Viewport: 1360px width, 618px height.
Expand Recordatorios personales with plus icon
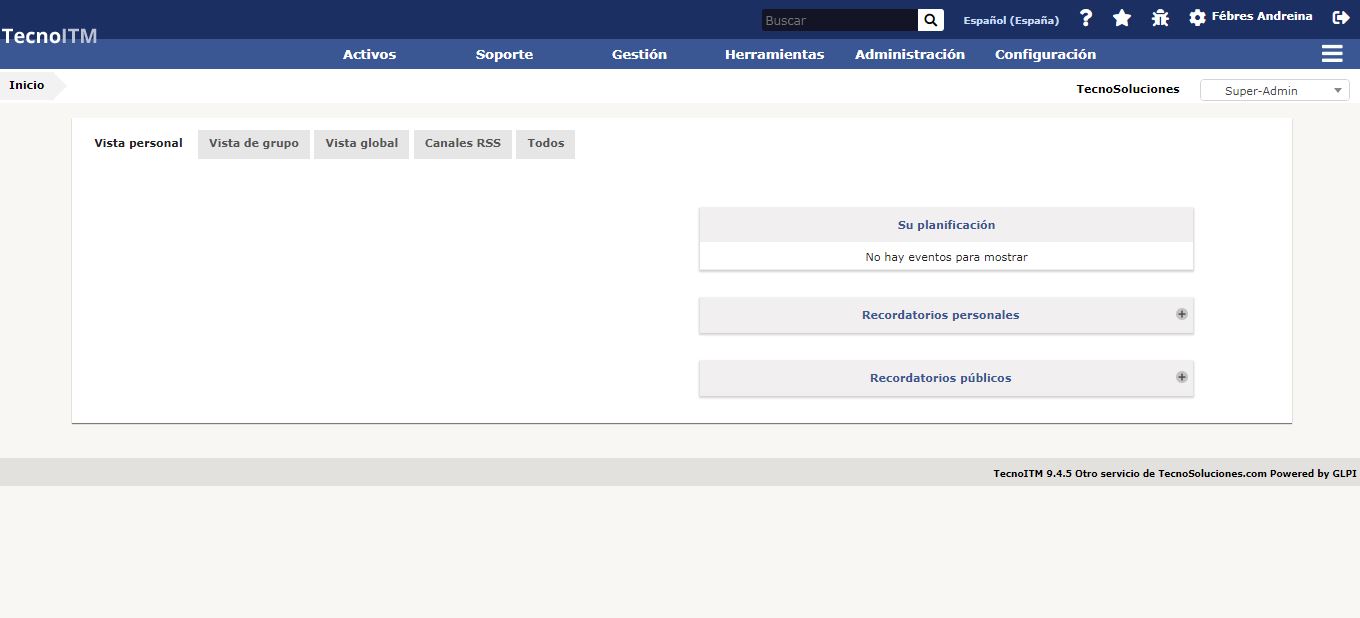(x=1181, y=314)
